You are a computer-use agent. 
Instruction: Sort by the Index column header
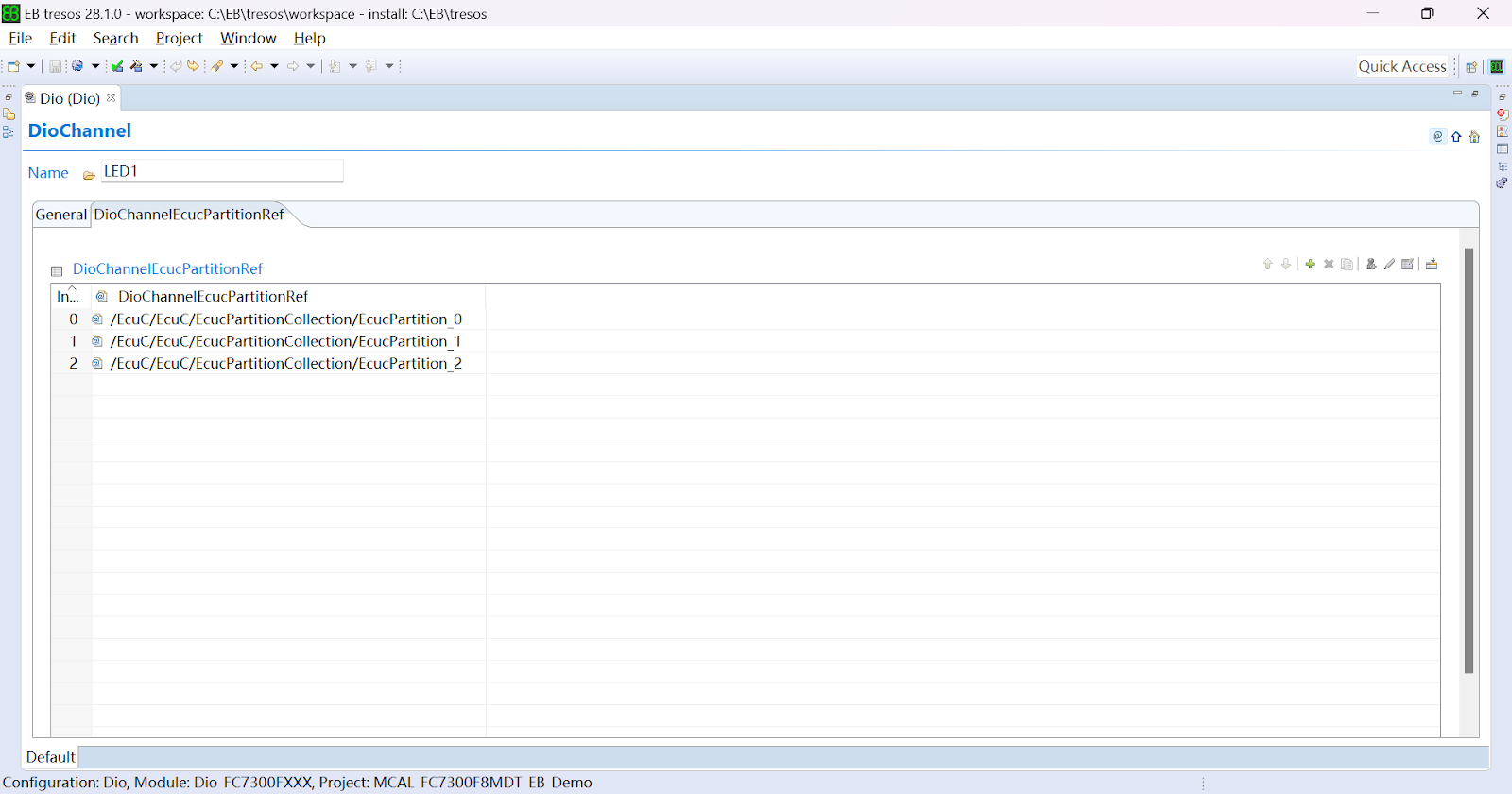[x=71, y=296]
